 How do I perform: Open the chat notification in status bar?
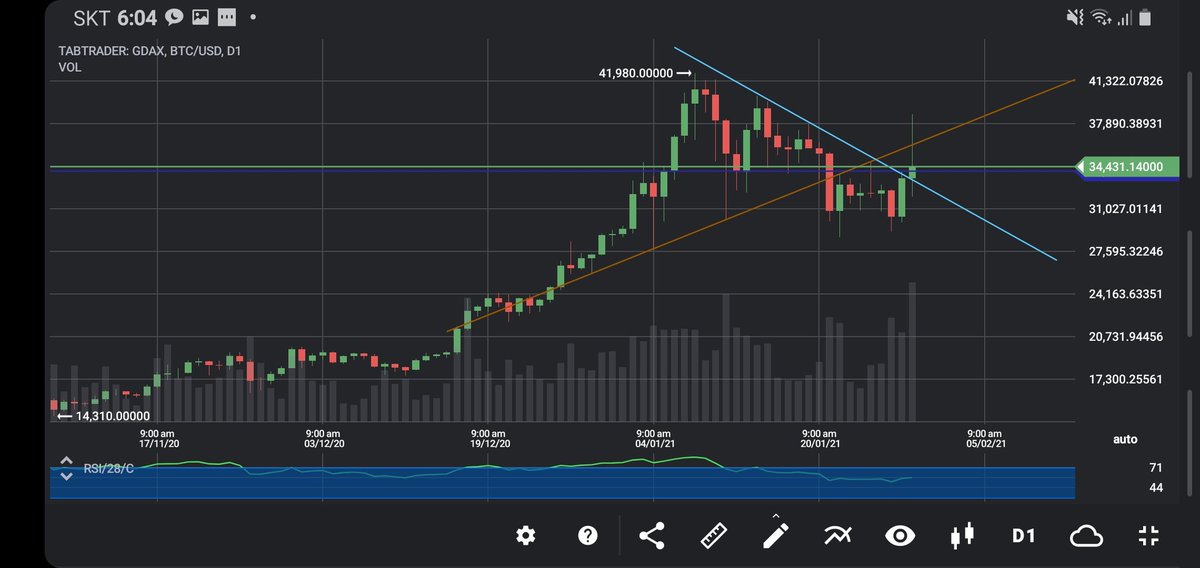coord(174,17)
